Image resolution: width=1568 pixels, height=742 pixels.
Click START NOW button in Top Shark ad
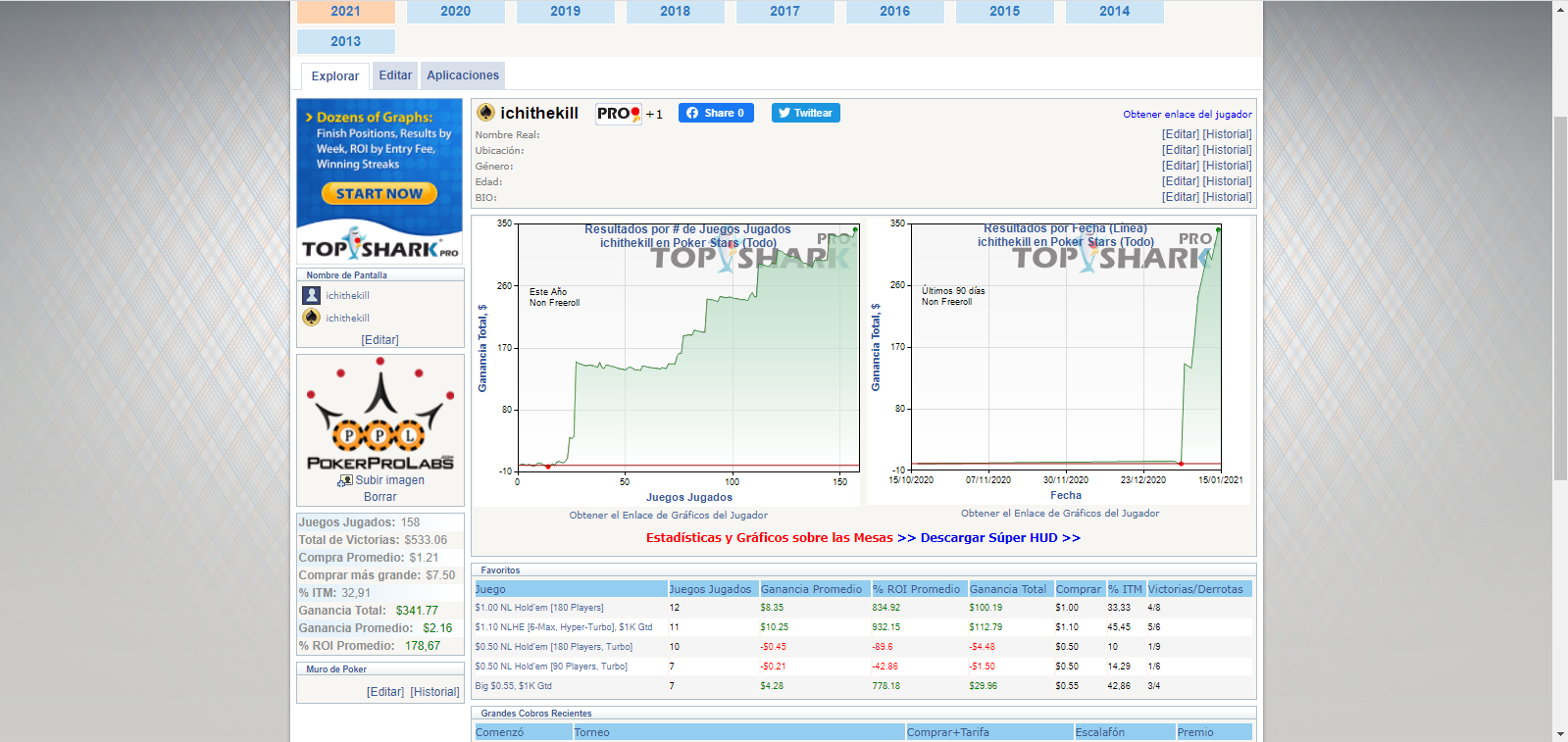coord(379,194)
